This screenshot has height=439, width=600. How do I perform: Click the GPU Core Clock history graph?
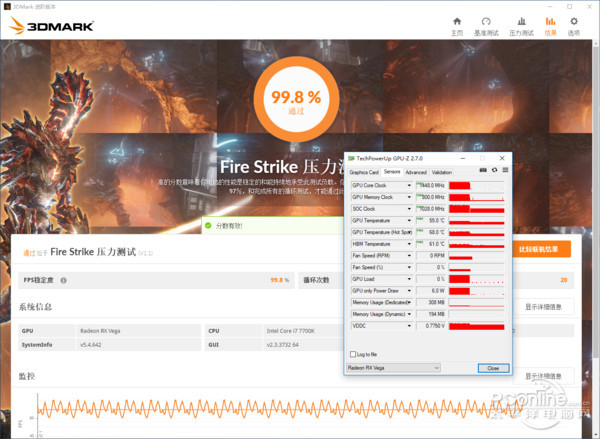[476, 185]
